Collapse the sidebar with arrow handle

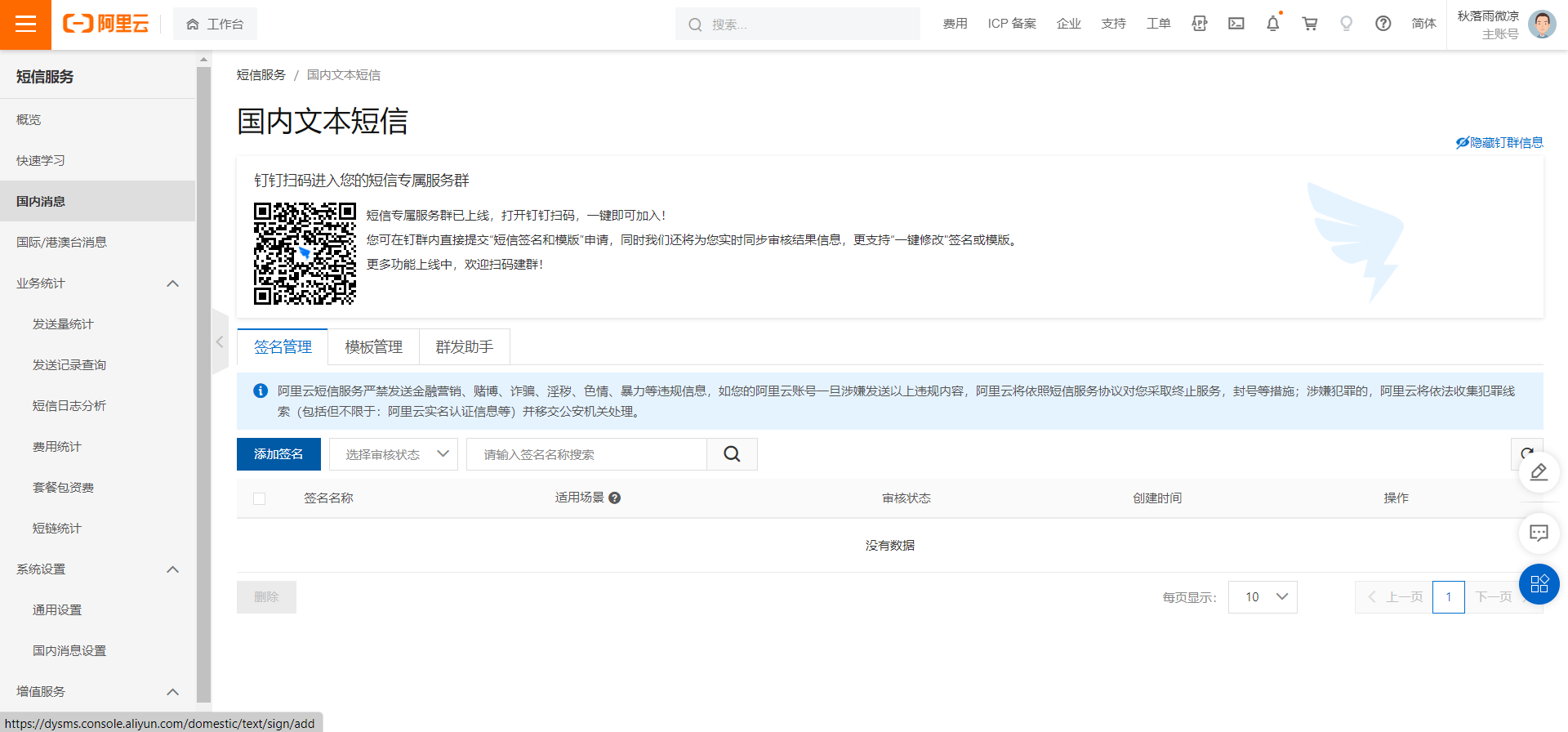[220, 341]
